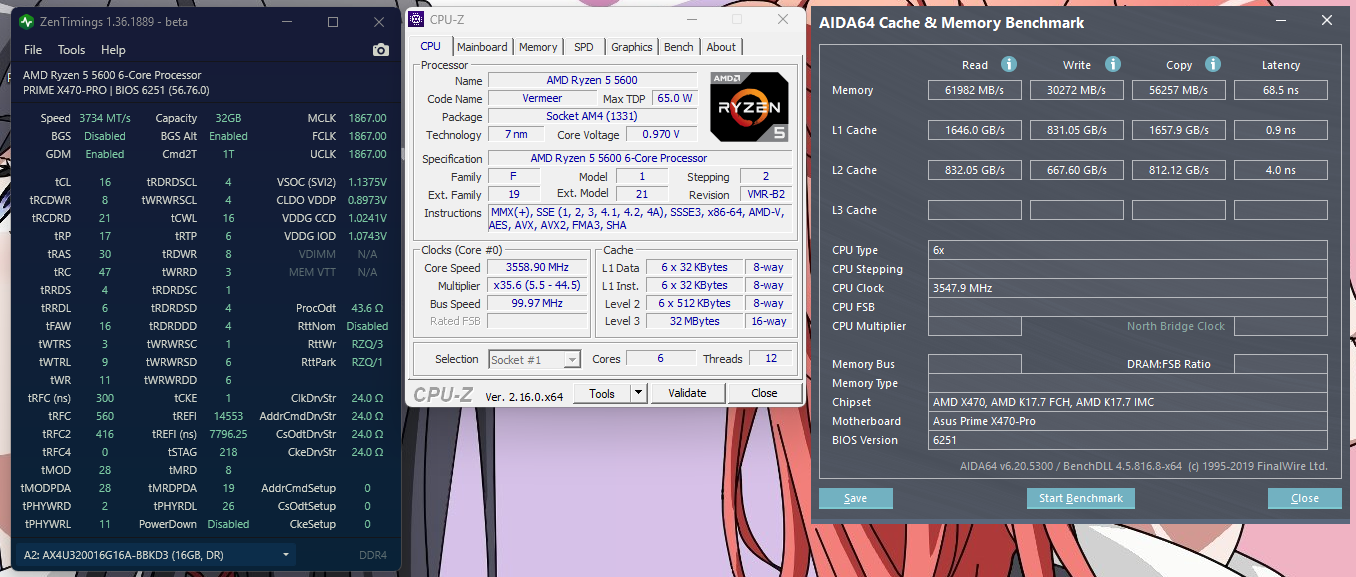Click the Level 3 cache value 32 MBytes

coord(695,322)
